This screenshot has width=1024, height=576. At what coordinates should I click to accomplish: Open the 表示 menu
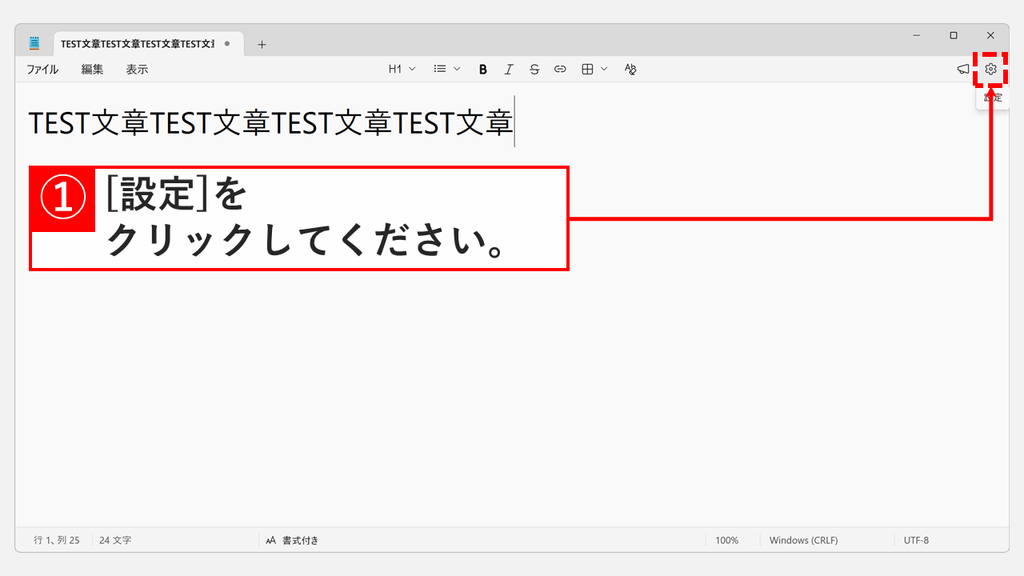[x=137, y=69]
